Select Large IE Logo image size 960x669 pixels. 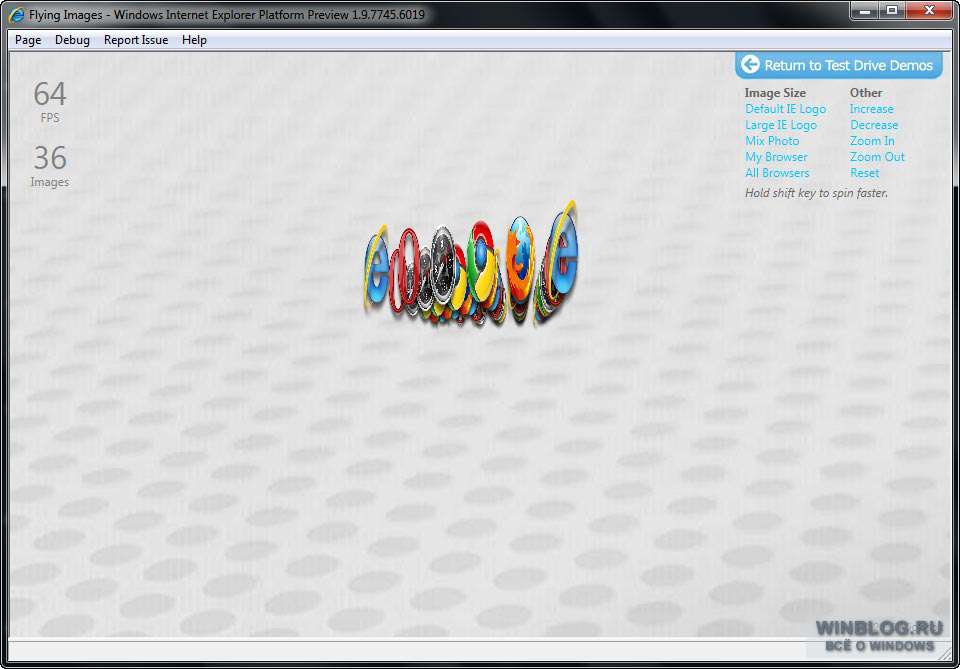click(x=781, y=125)
